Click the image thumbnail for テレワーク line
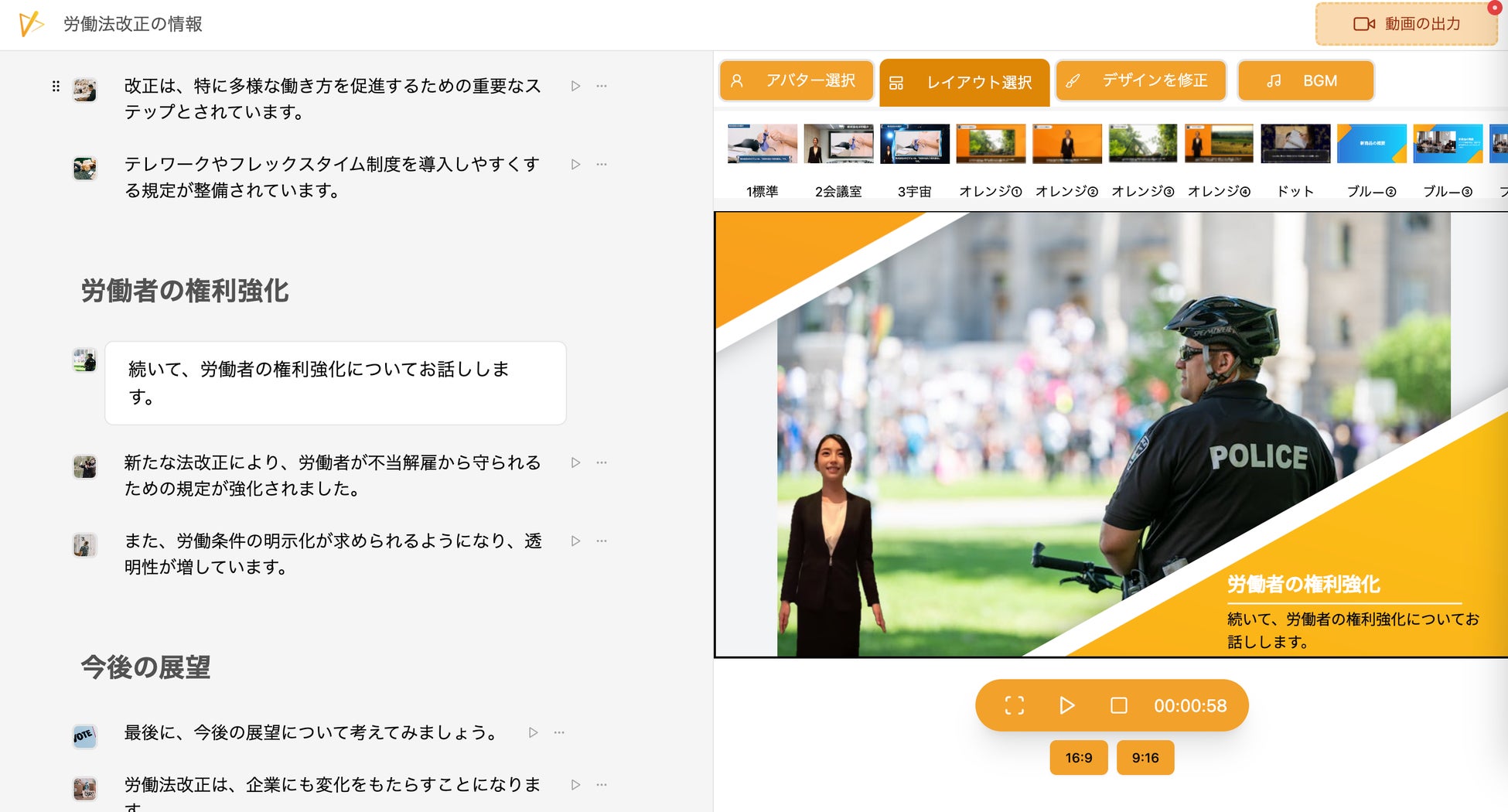Screen dimensions: 1508x812 [x=85, y=168]
